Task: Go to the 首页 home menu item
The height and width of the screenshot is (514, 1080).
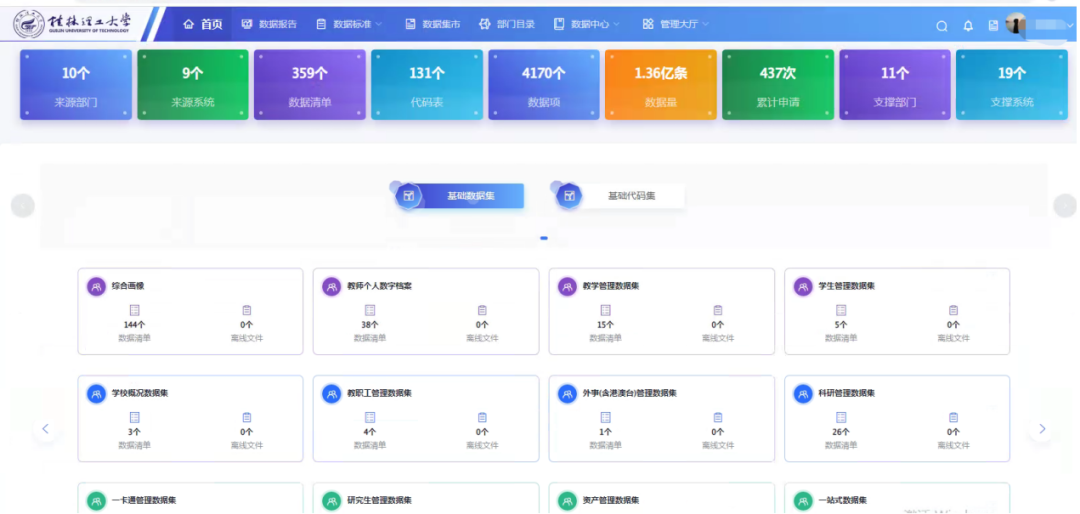Action: click(x=203, y=24)
